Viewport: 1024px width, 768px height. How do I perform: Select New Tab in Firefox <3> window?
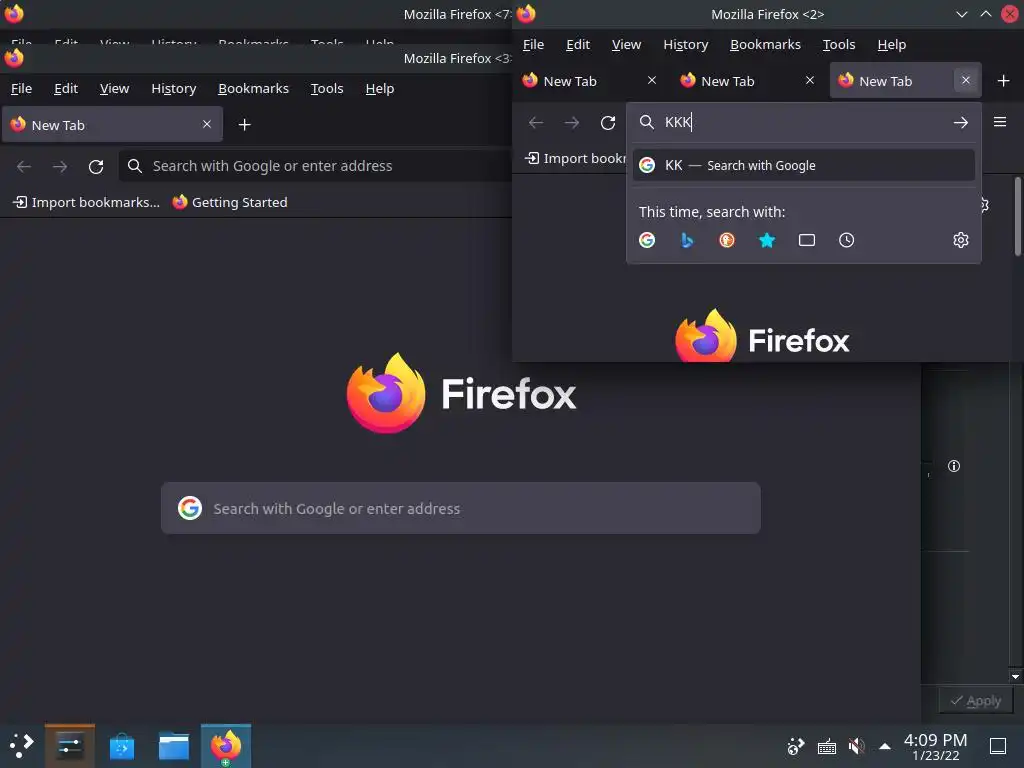112,124
